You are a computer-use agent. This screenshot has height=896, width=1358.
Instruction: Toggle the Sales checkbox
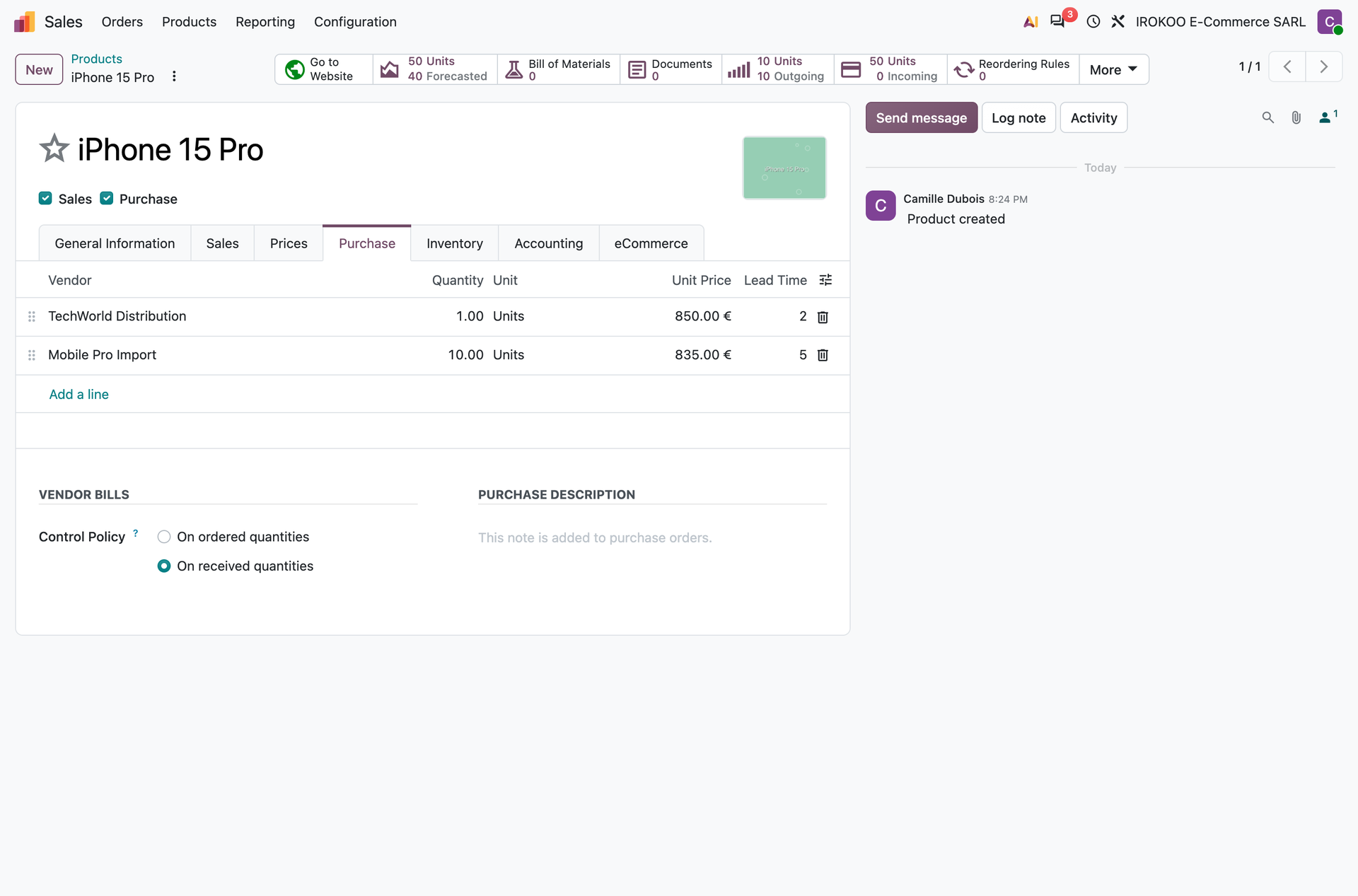[x=45, y=199]
